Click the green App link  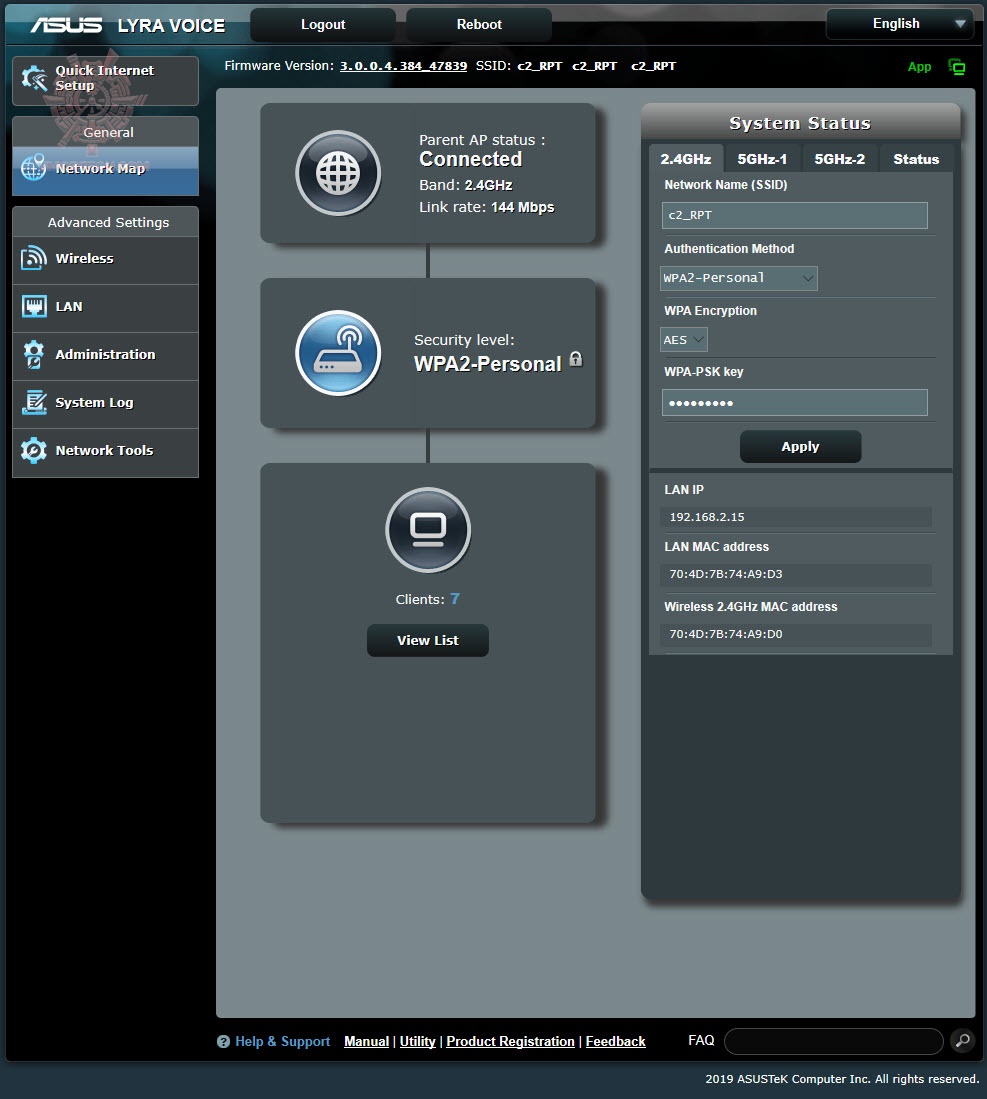point(919,67)
